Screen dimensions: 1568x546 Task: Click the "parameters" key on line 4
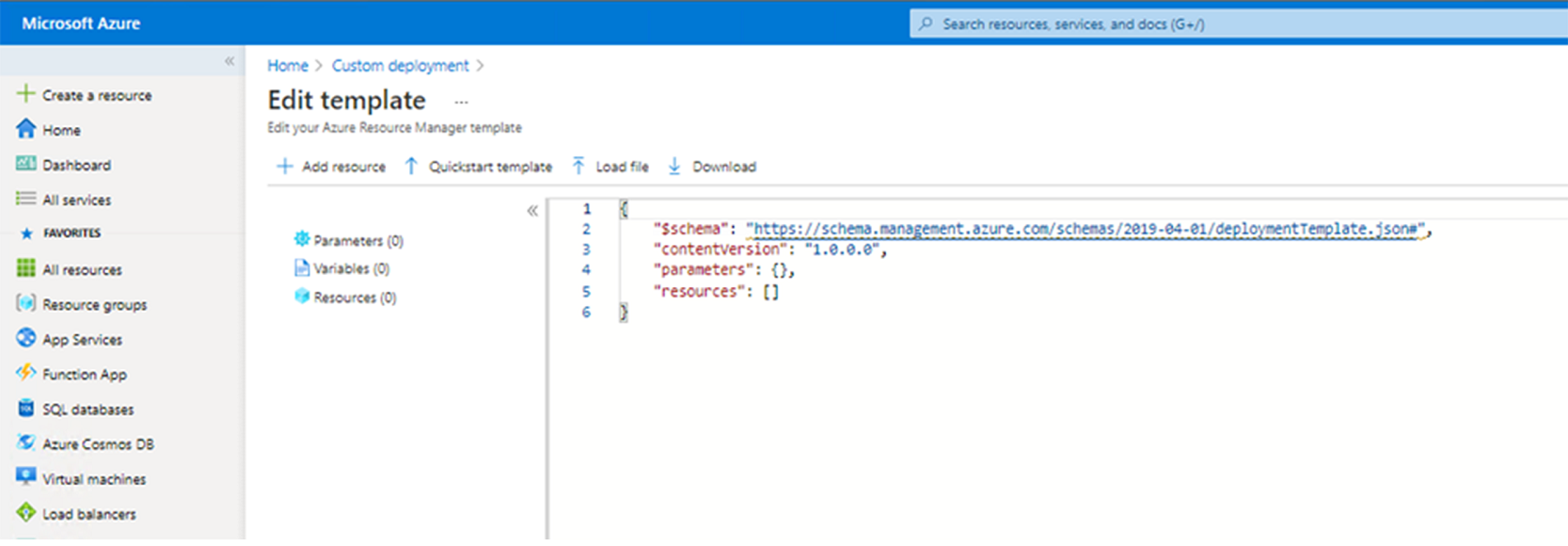click(705, 270)
